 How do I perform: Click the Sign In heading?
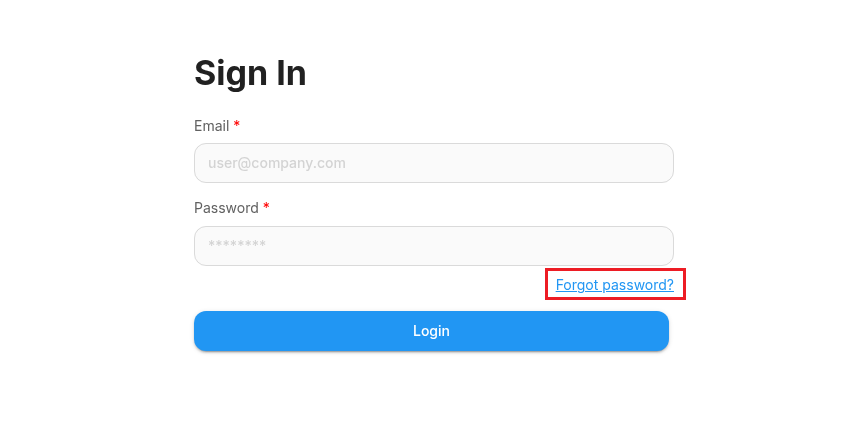(250, 73)
